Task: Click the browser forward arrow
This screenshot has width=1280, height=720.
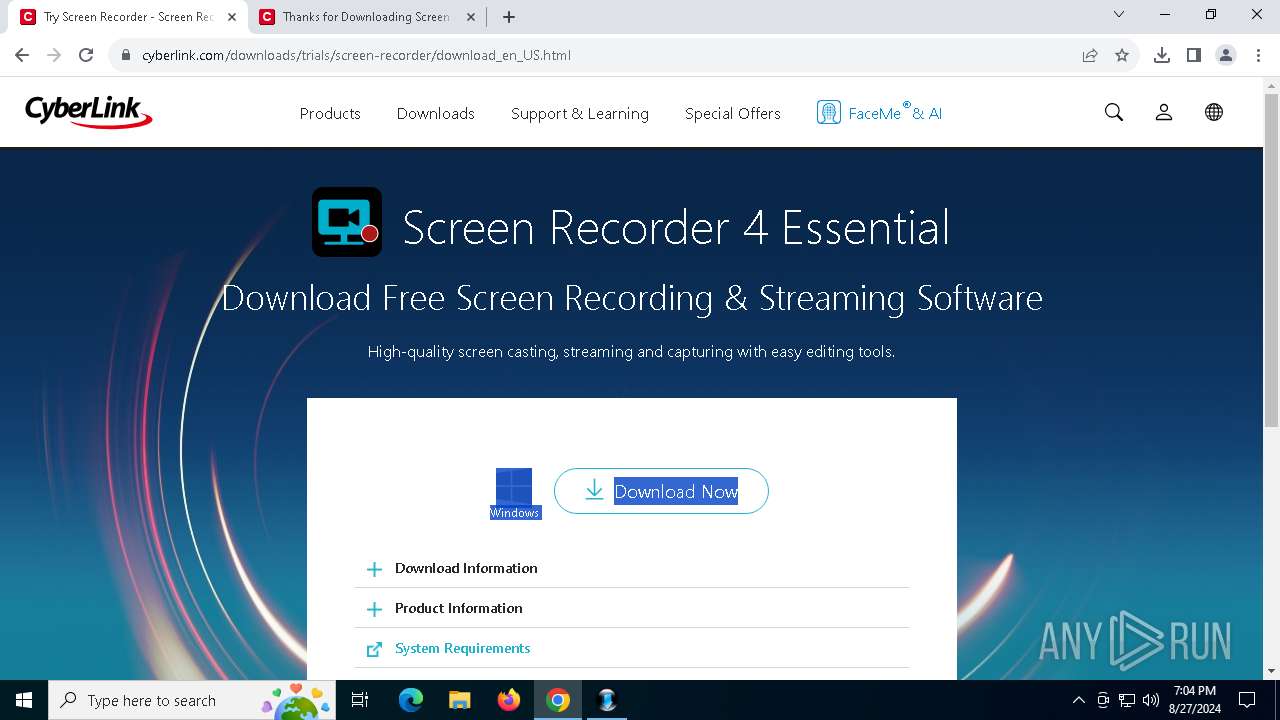Action: click(x=54, y=55)
